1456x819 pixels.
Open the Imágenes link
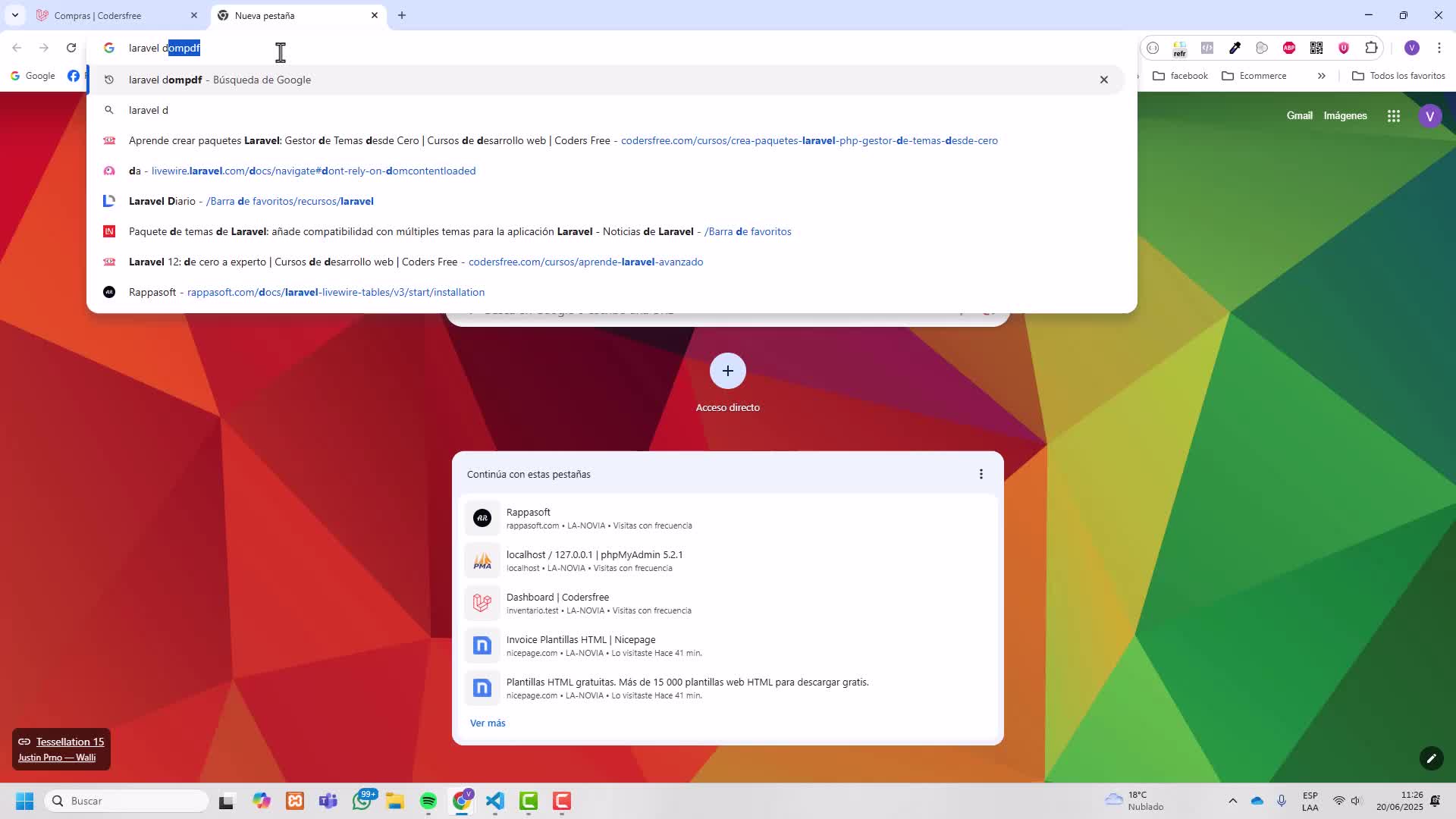click(1345, 116)
